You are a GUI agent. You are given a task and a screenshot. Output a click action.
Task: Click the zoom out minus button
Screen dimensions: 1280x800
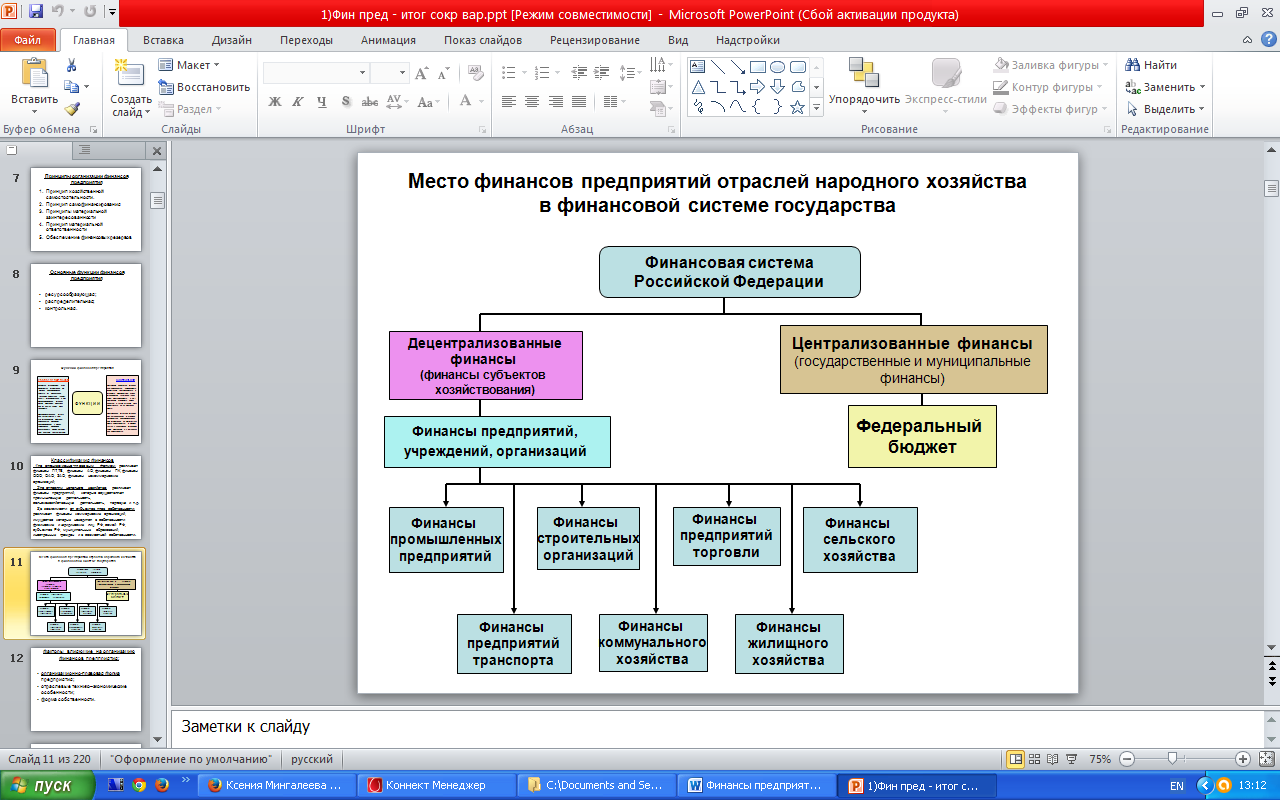click(x=1126, y=759)
